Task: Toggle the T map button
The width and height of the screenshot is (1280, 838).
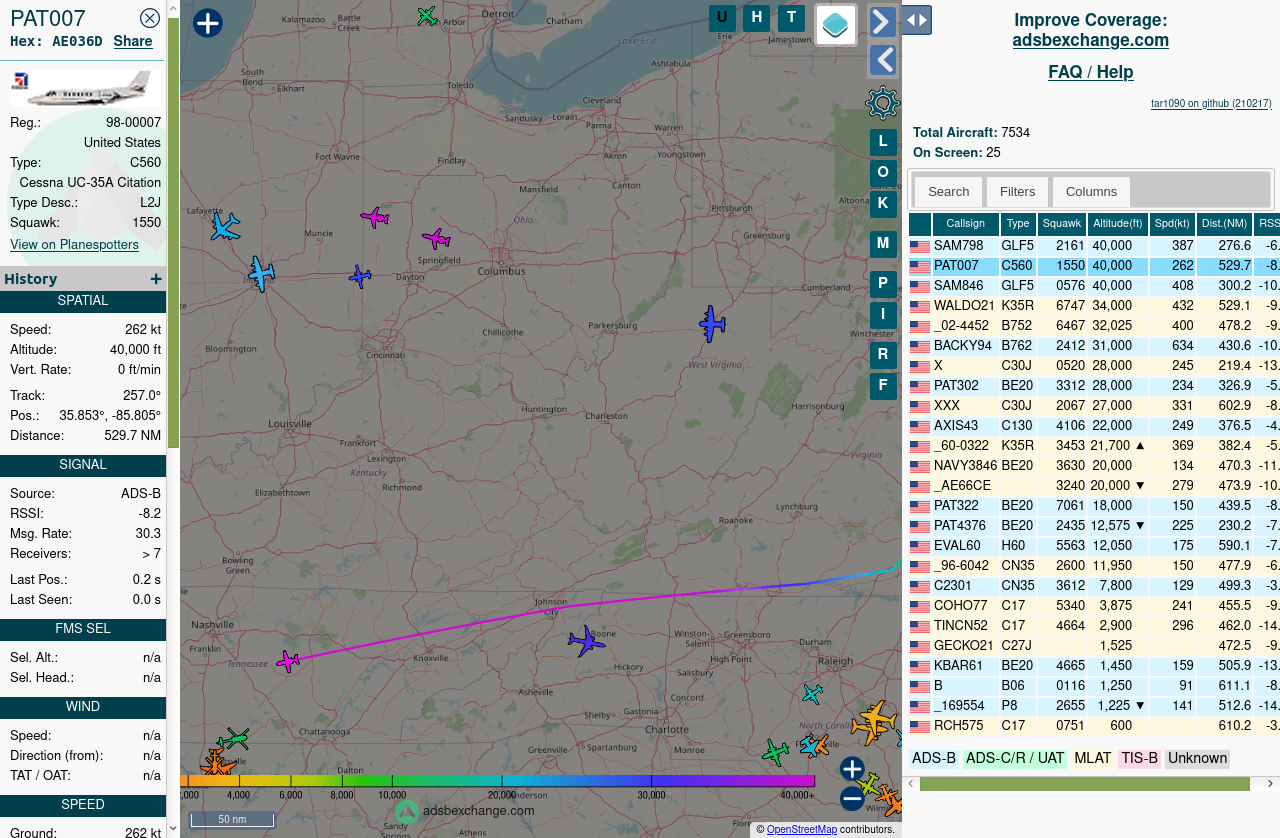Action: click(792, 18)
